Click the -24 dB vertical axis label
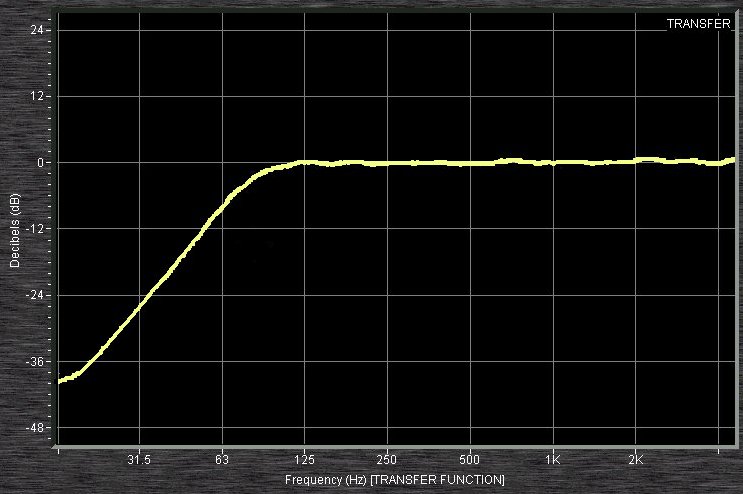The width and height of the screenshot is (743, 494). pyautogui.click(x=35, y=295)
